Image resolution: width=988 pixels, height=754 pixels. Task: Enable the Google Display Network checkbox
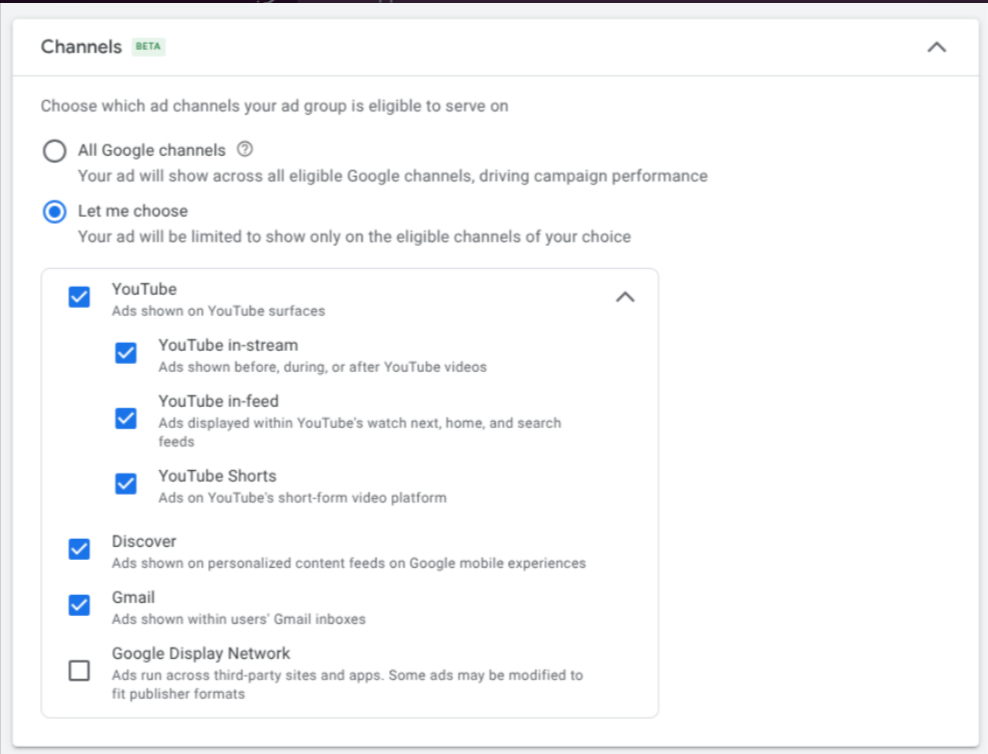click(79, 671)
